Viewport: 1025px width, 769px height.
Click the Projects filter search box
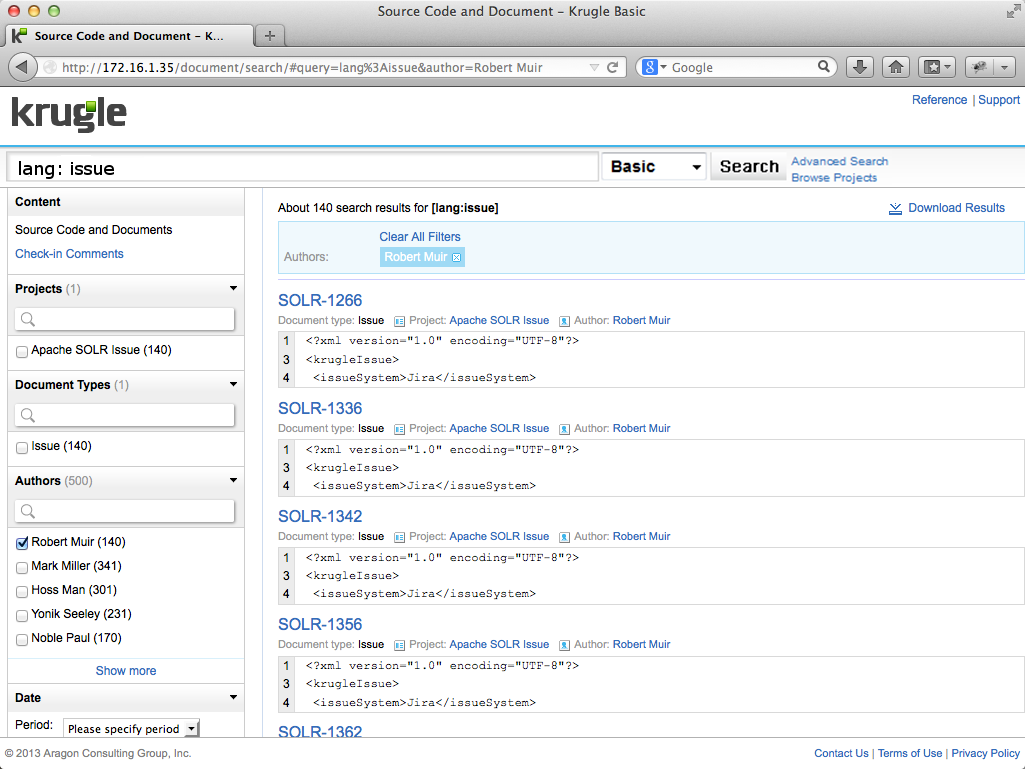point(124,319)
